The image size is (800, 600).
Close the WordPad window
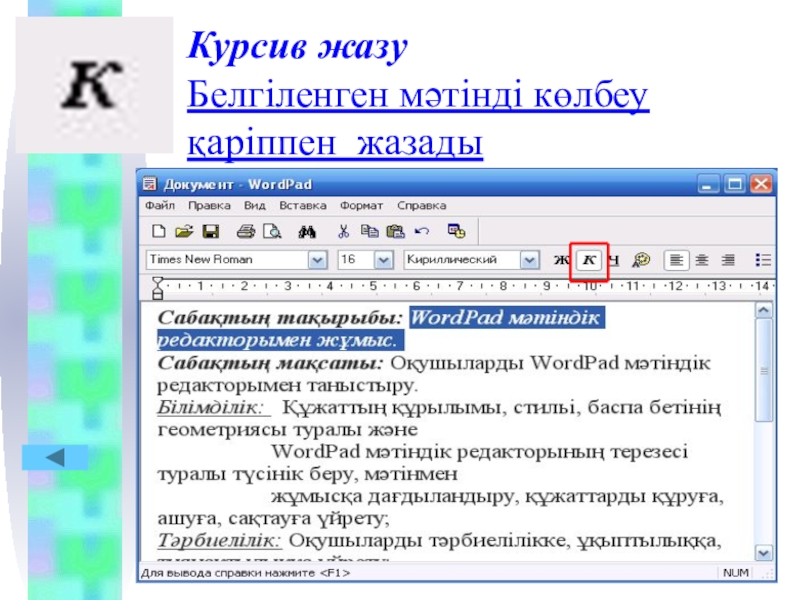[761, 184]
